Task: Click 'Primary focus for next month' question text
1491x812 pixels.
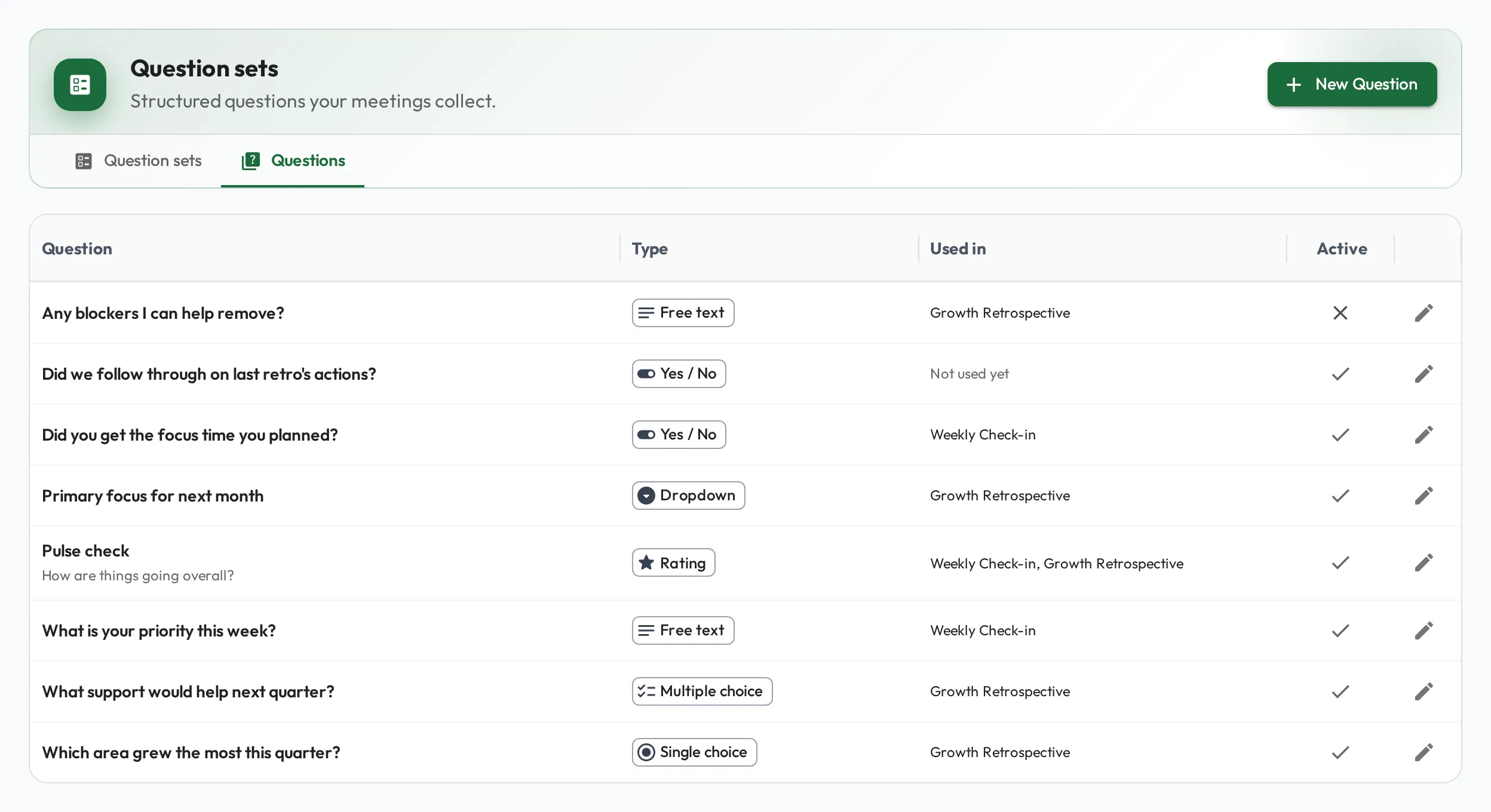Action: pos(152,496)
